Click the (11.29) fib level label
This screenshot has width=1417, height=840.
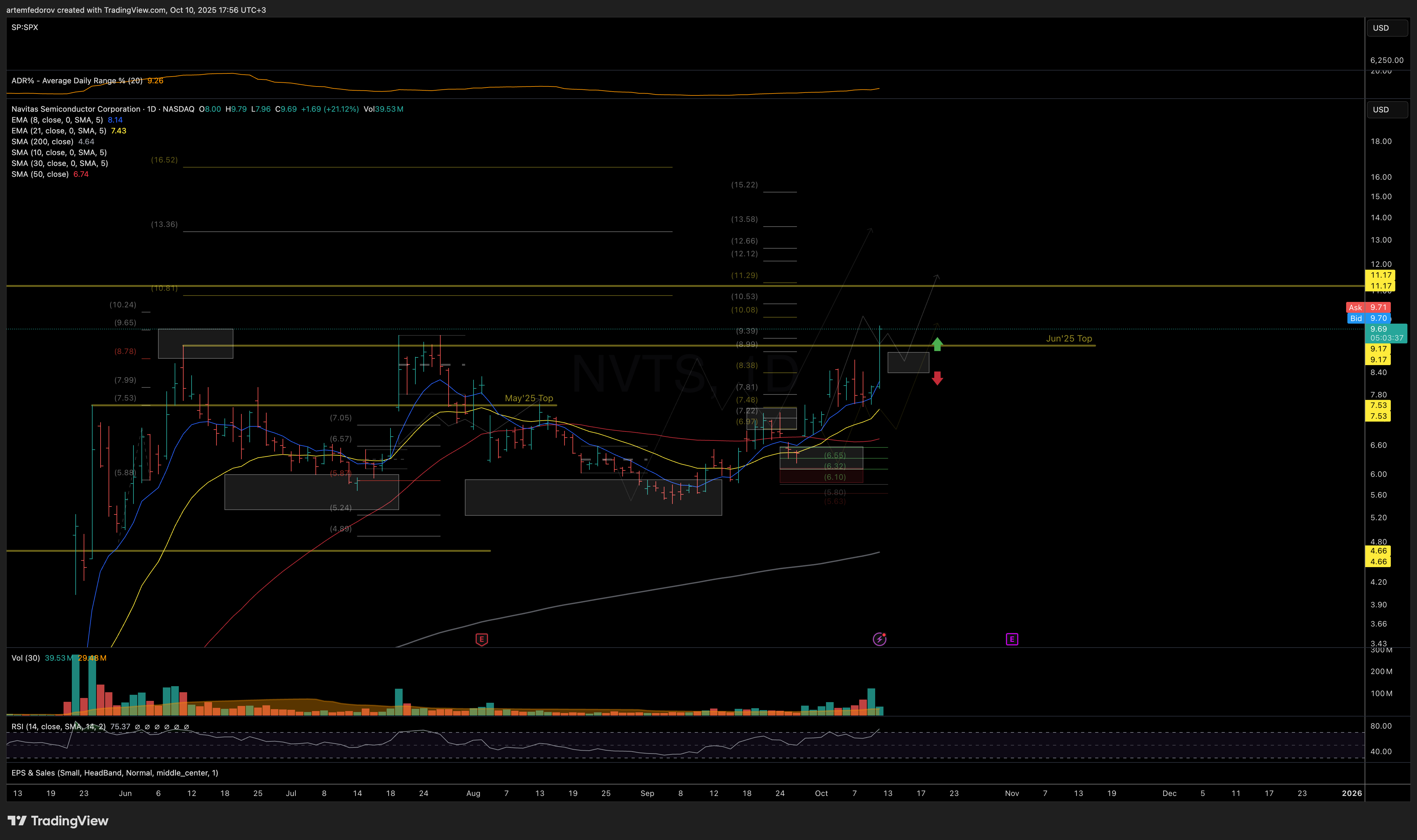point(744,275)
